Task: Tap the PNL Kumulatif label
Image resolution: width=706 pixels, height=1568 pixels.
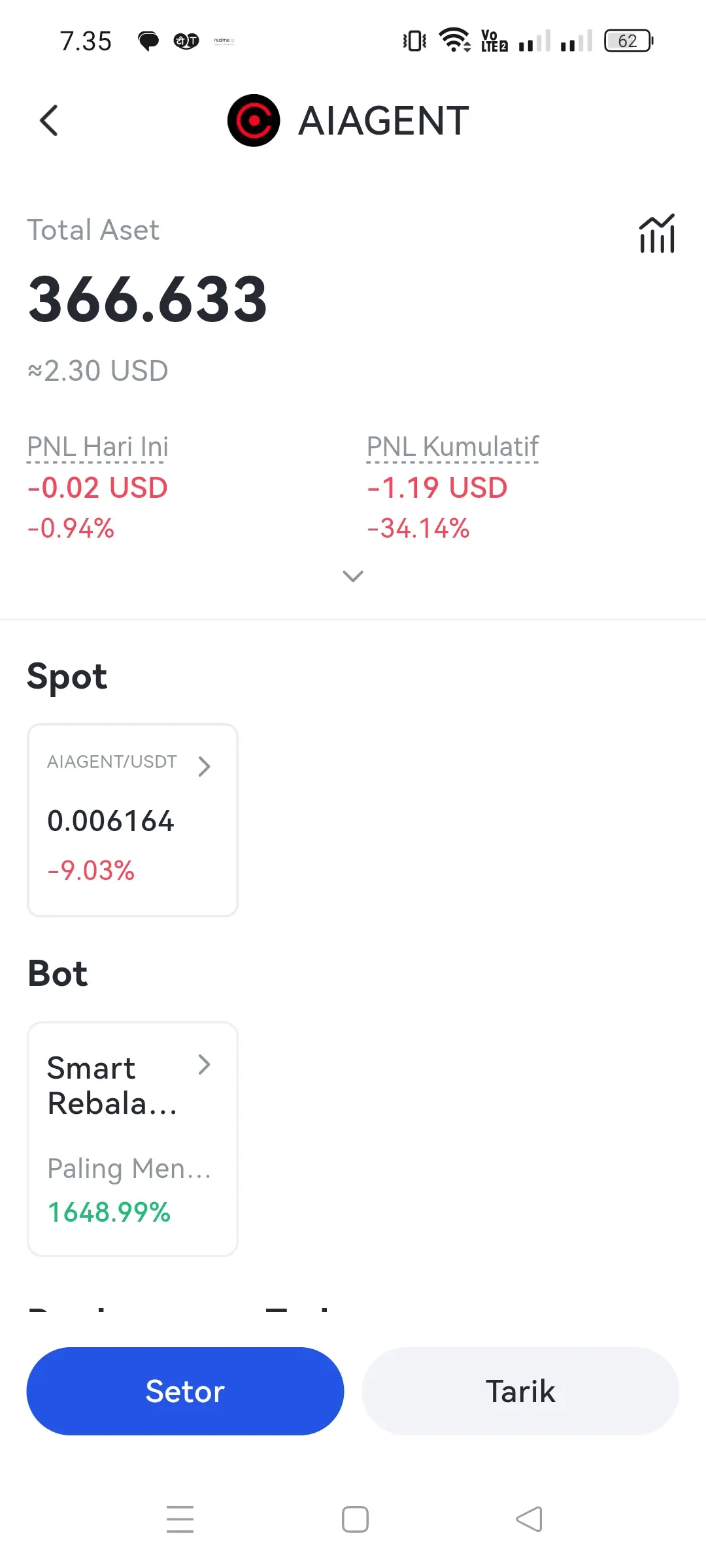Action: click(x=452, y=447)
